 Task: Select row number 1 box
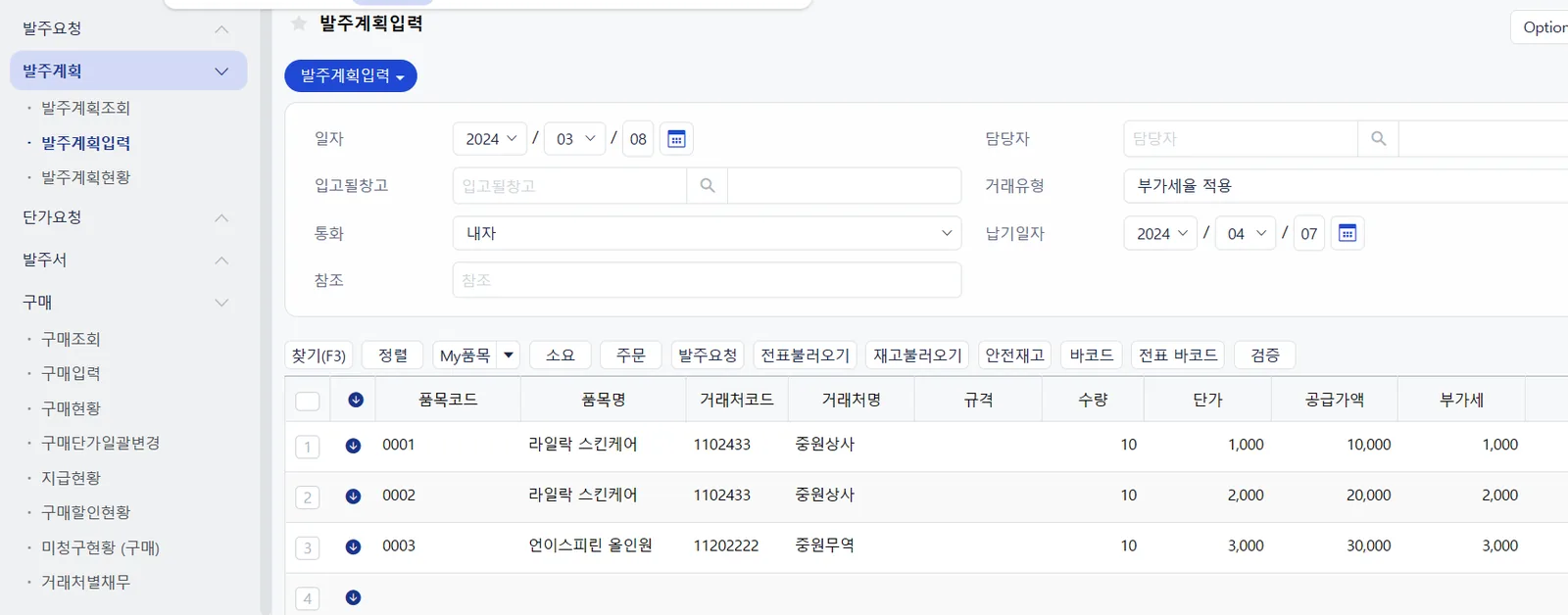point(308,448)
